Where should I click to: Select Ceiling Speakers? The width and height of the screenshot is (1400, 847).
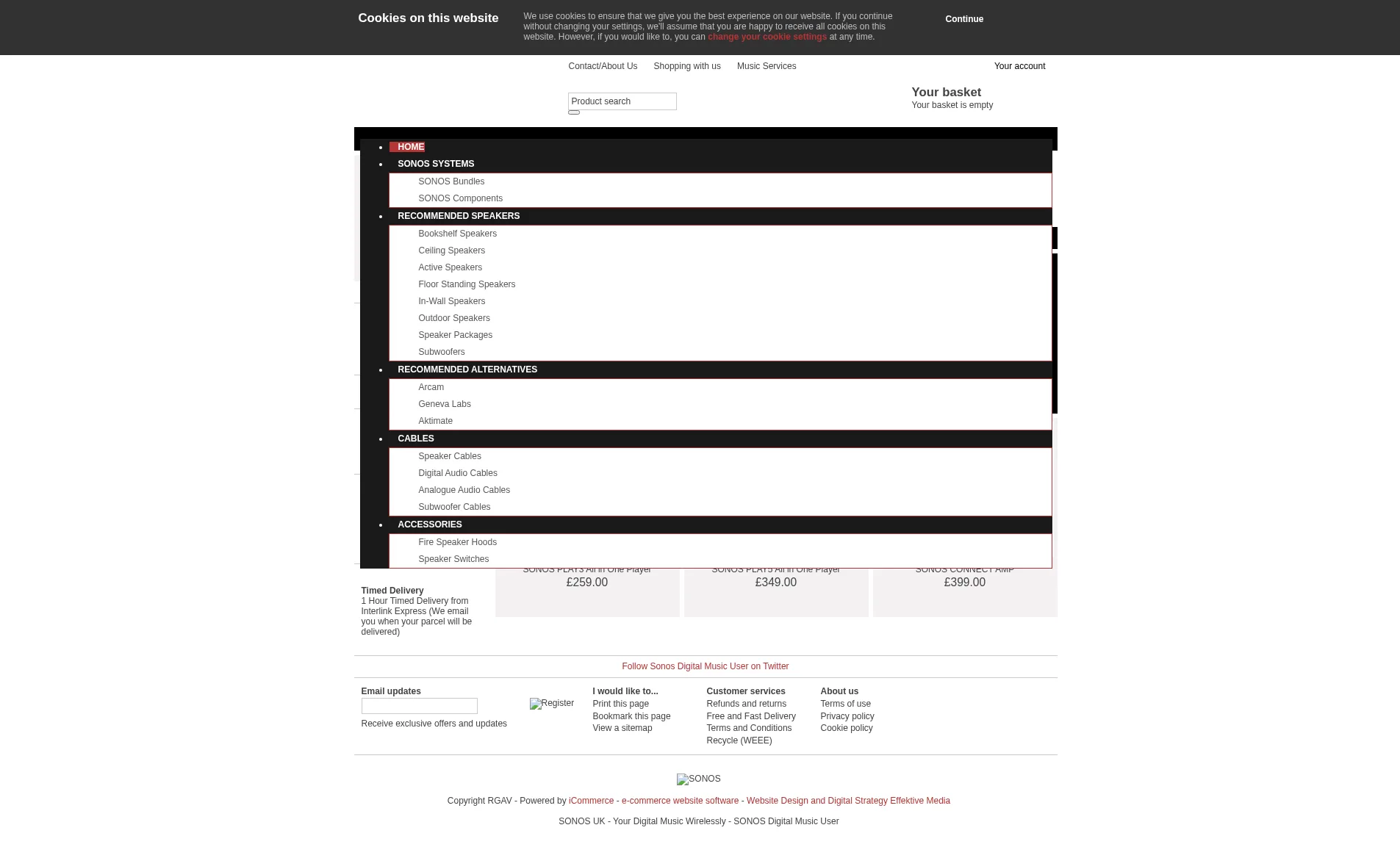(451, 251)
